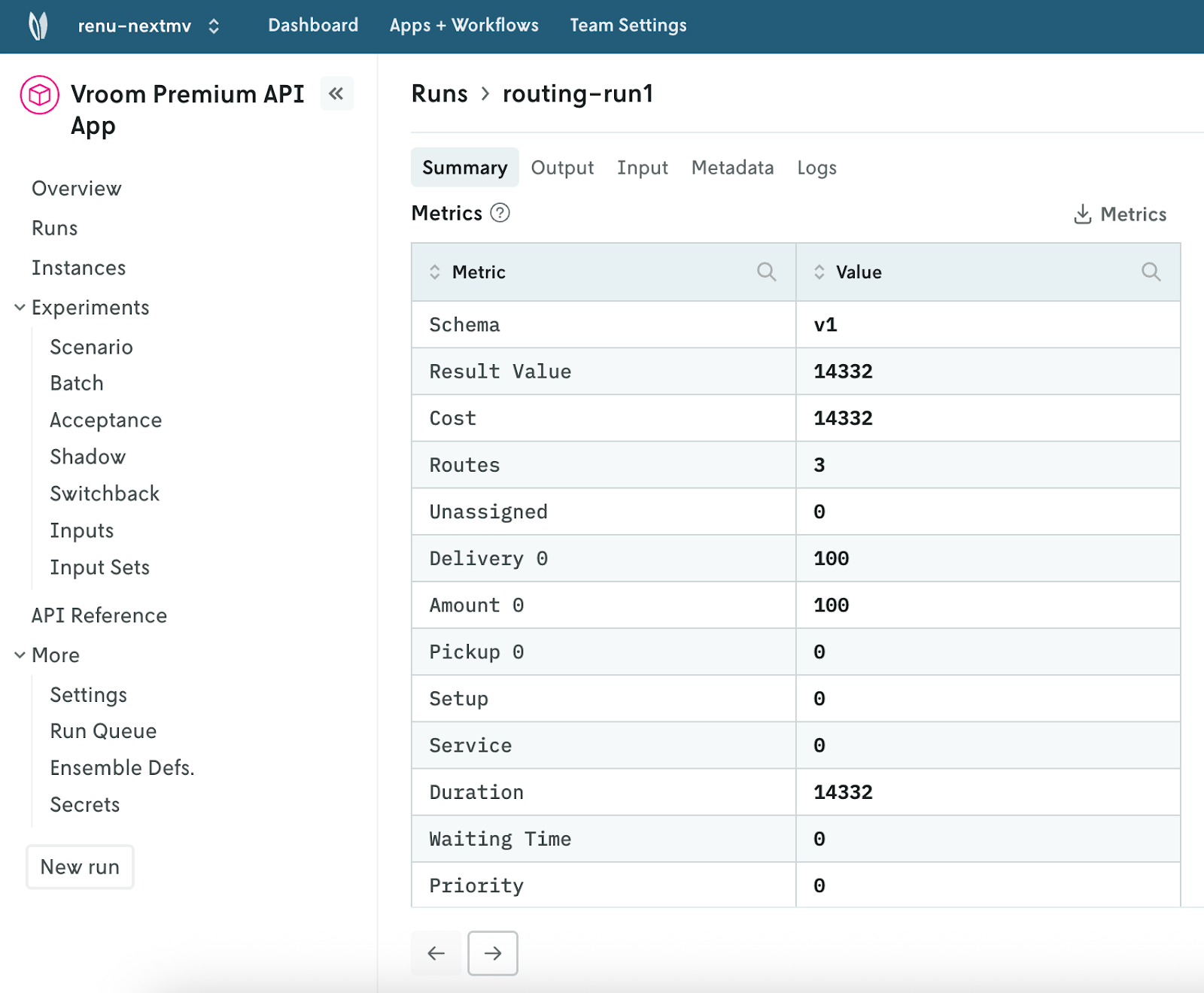Open Ensemble Defs. under More
Viewport: 1204px width, 993px height.
click(123, 769)
